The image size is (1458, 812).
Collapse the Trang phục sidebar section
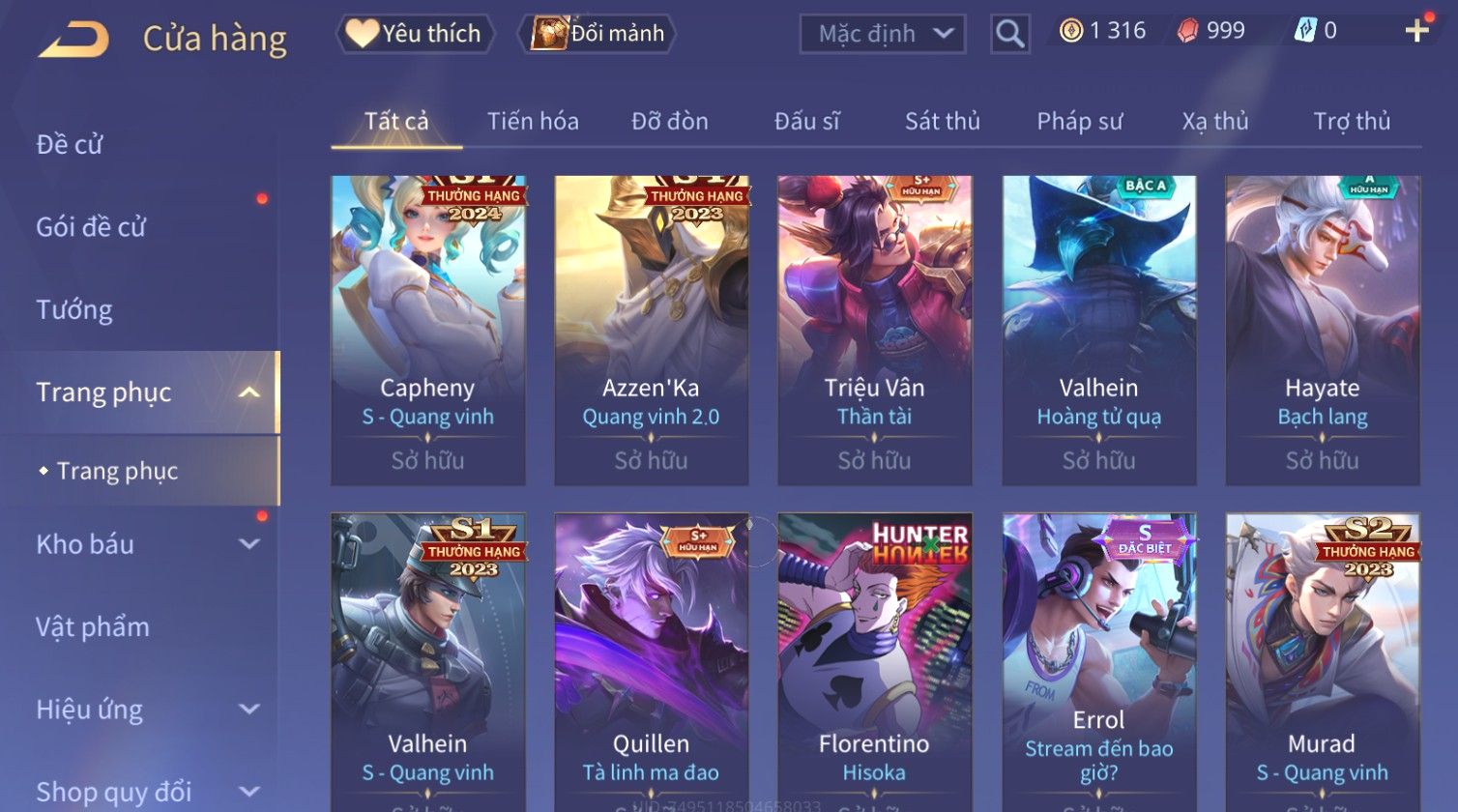coord(248,392)
